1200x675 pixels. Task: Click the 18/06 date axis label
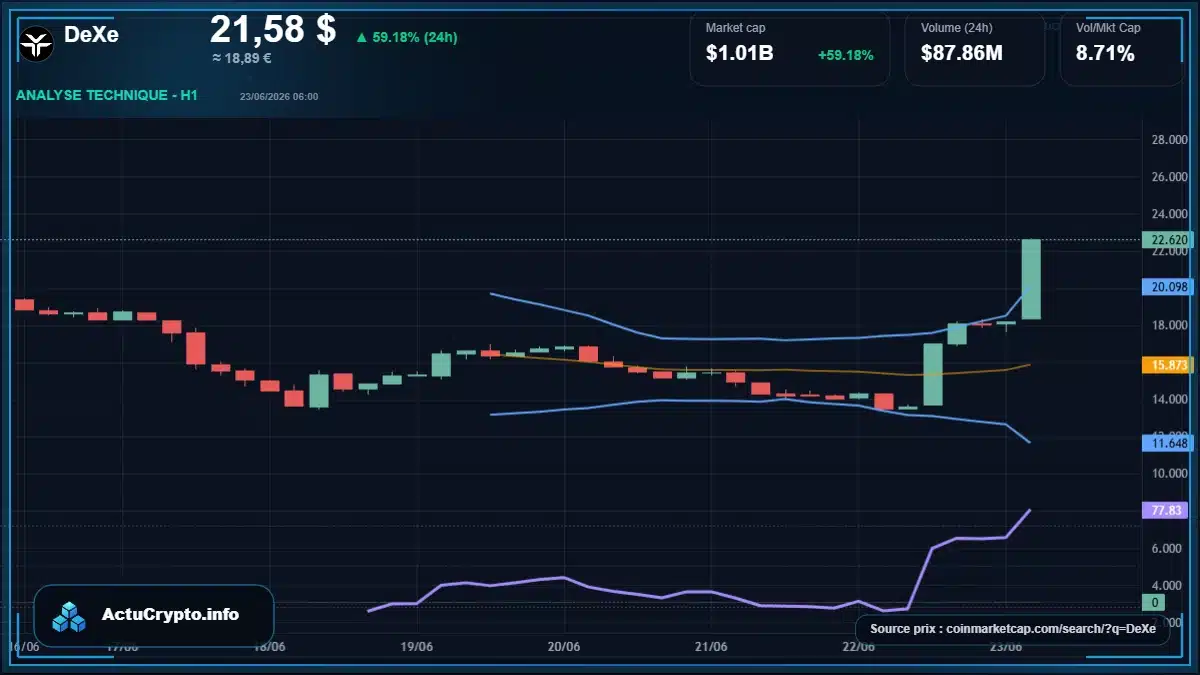pyautogui.click(x=270, y=647)
